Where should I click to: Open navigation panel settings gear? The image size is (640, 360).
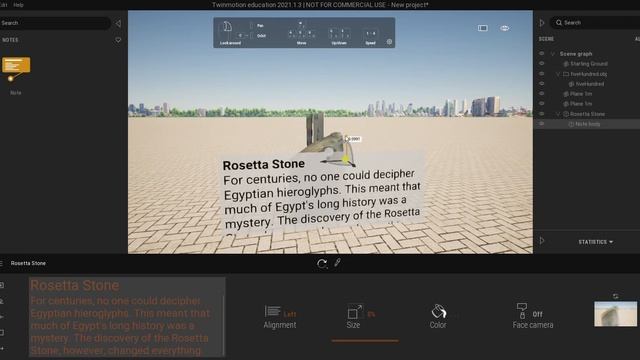tap(389, 42)
